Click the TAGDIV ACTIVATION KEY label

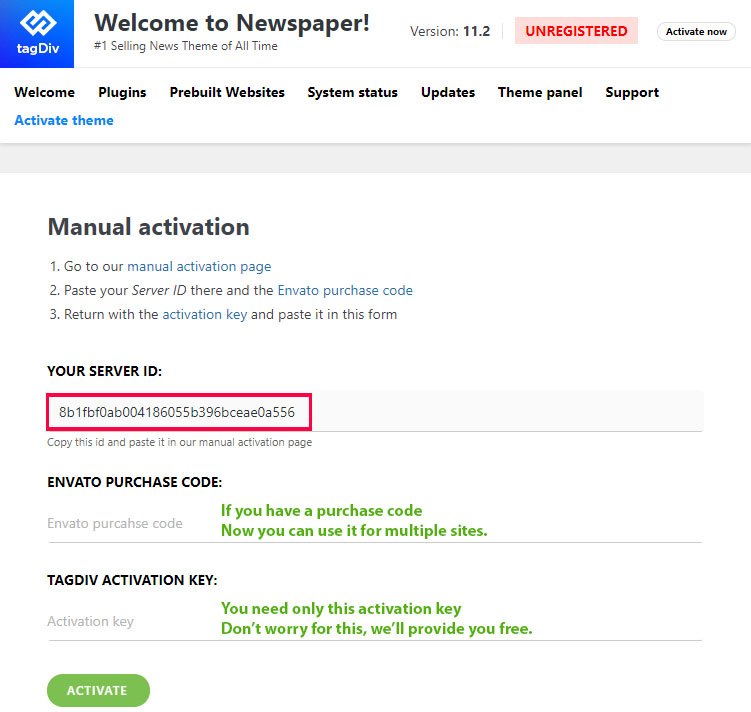point(132,580)
